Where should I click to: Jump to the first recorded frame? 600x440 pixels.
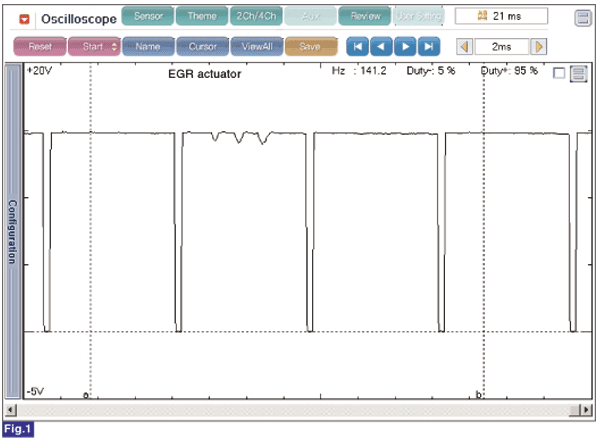[x=357, y=47]
